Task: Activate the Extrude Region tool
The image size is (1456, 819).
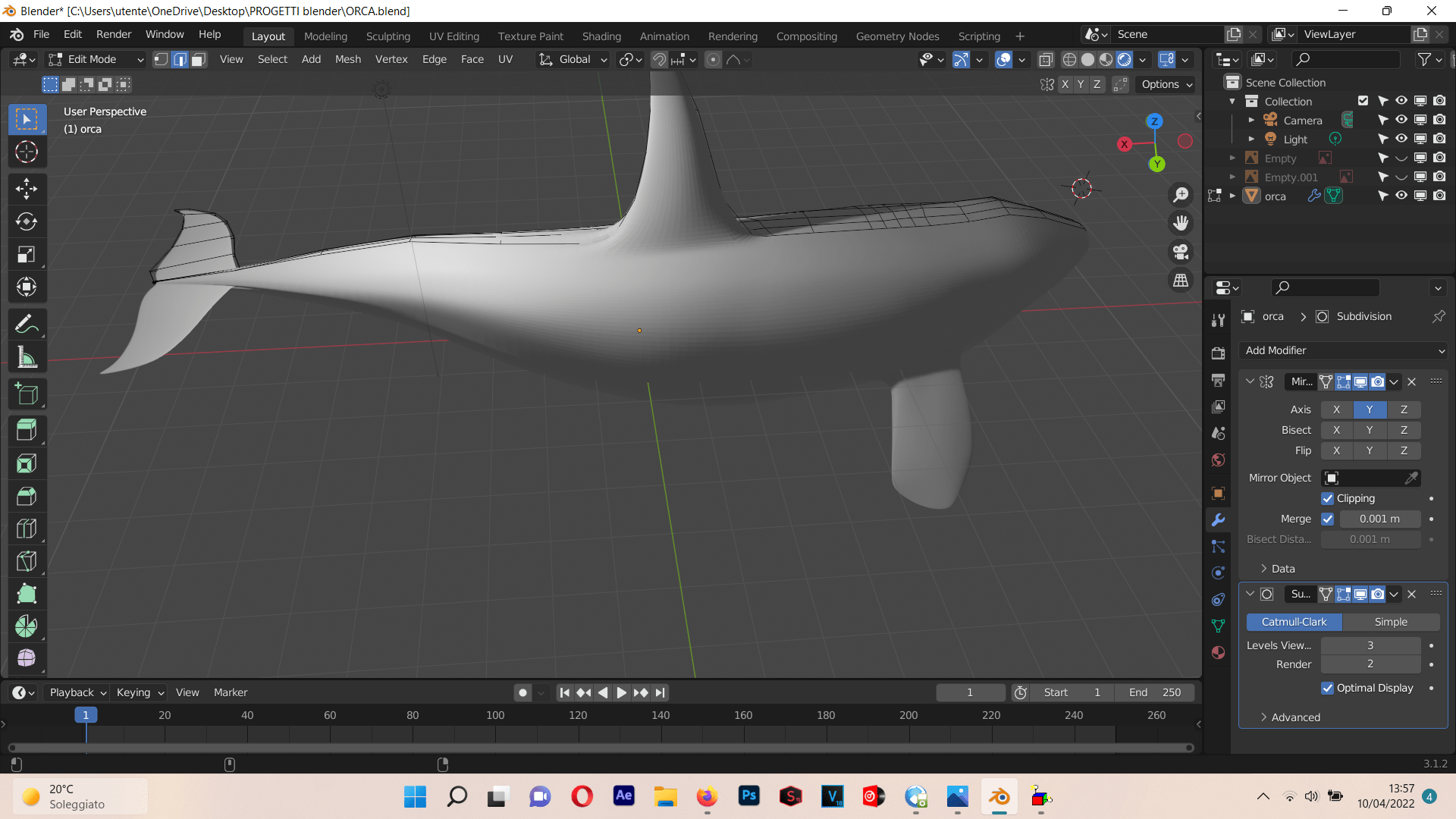Action: (x=27, y=431)
